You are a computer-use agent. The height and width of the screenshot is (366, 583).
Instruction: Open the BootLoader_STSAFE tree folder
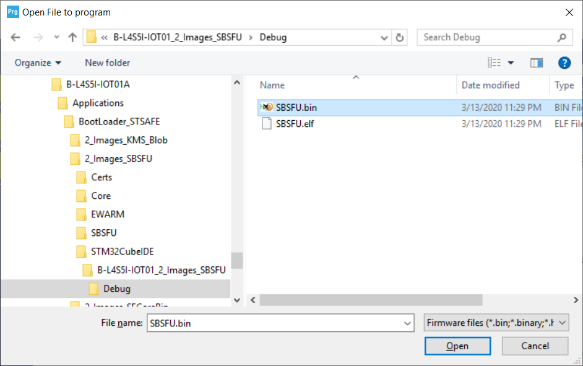pyautogui.click(x=119, y=122)
